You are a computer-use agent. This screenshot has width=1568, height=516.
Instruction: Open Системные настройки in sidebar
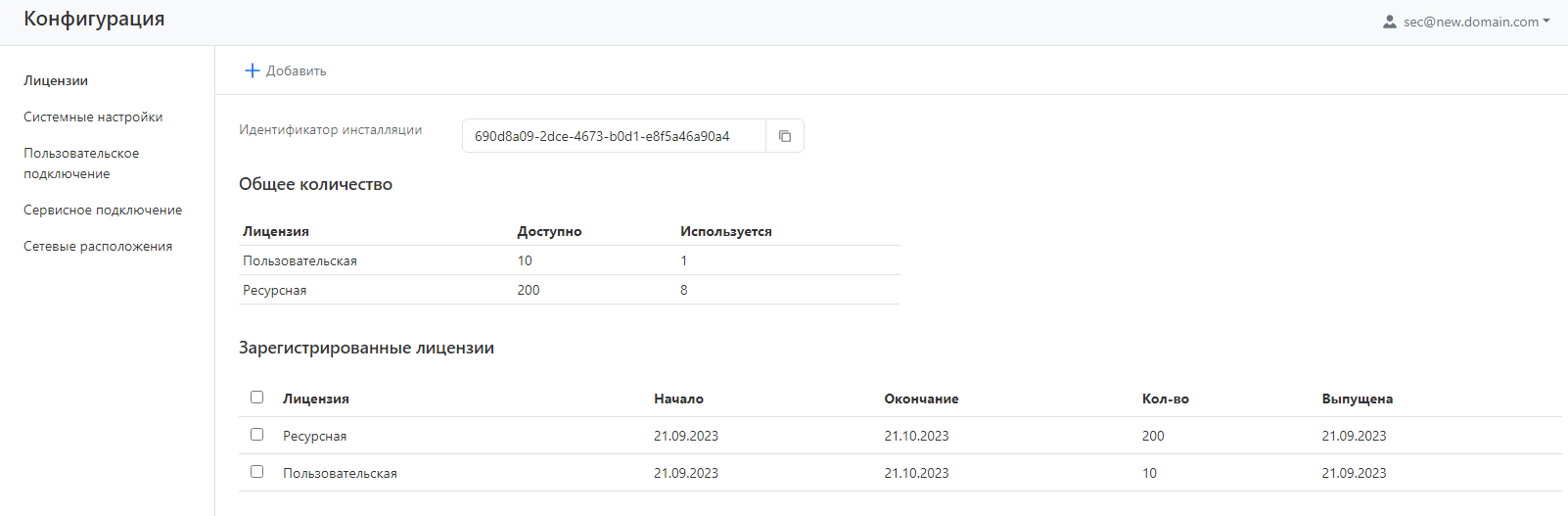(93, 117)
